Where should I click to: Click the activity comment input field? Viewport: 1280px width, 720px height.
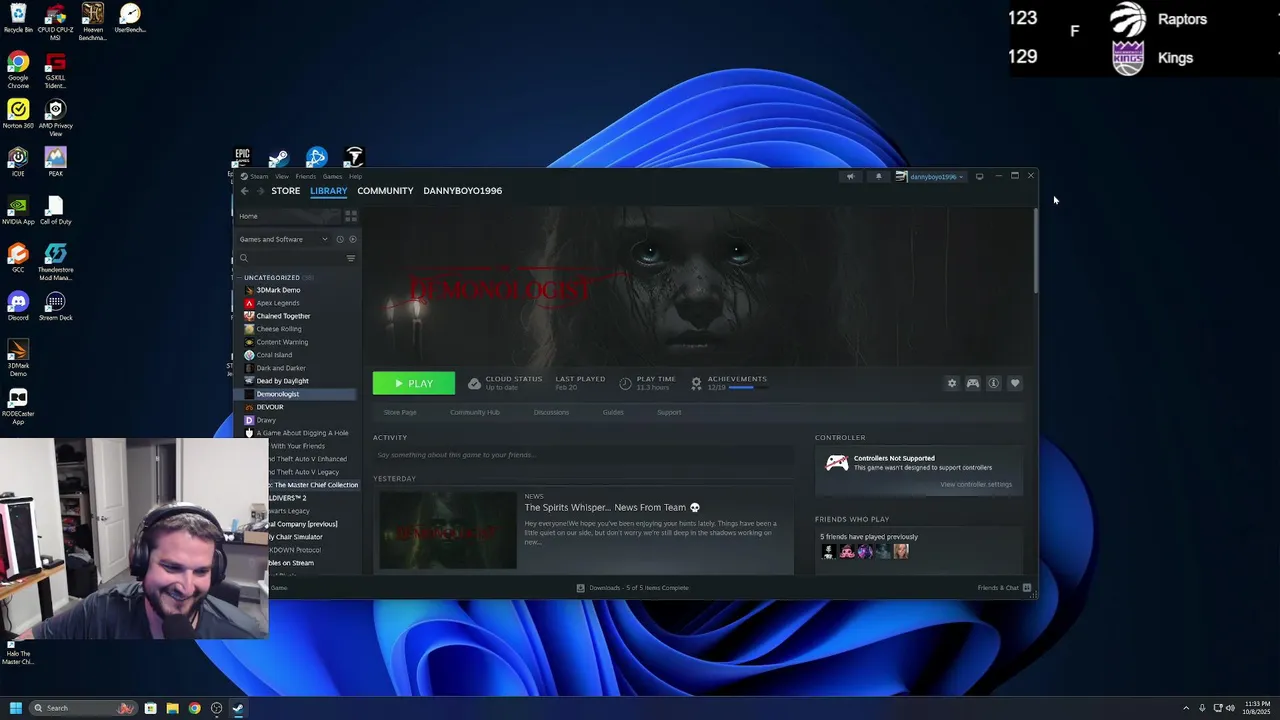583,455
